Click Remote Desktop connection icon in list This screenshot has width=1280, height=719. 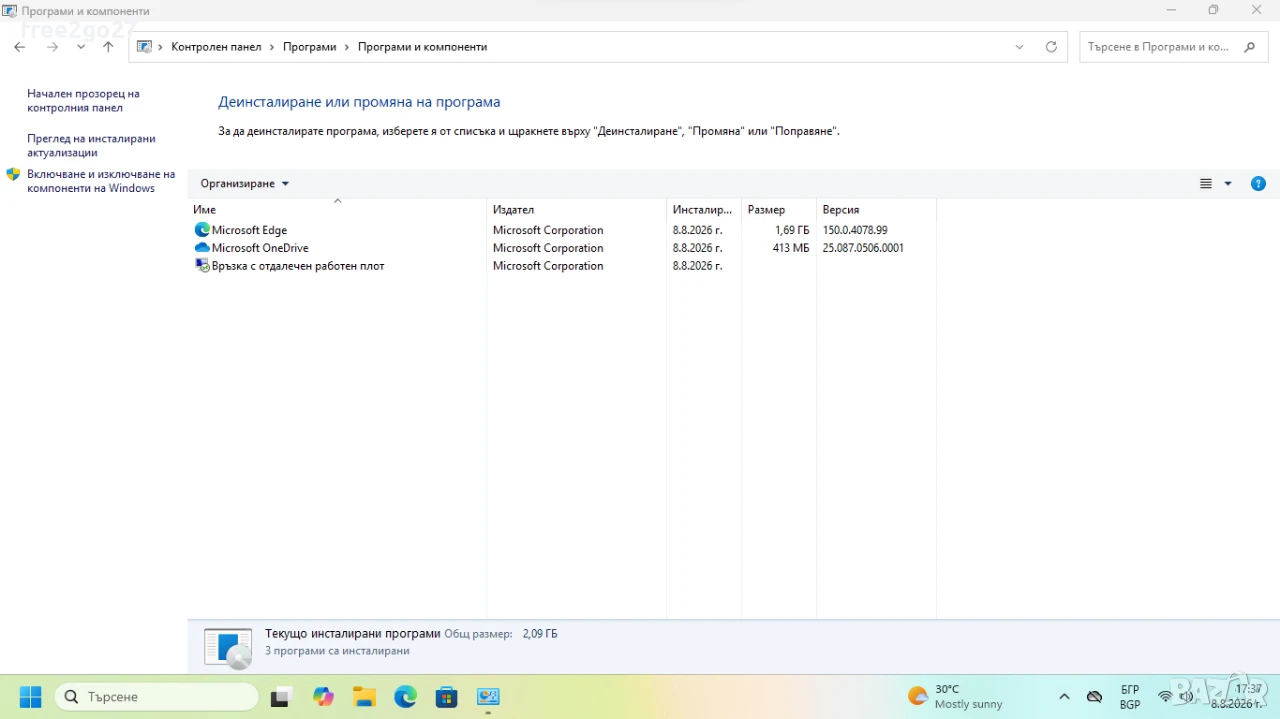point(202,266)
